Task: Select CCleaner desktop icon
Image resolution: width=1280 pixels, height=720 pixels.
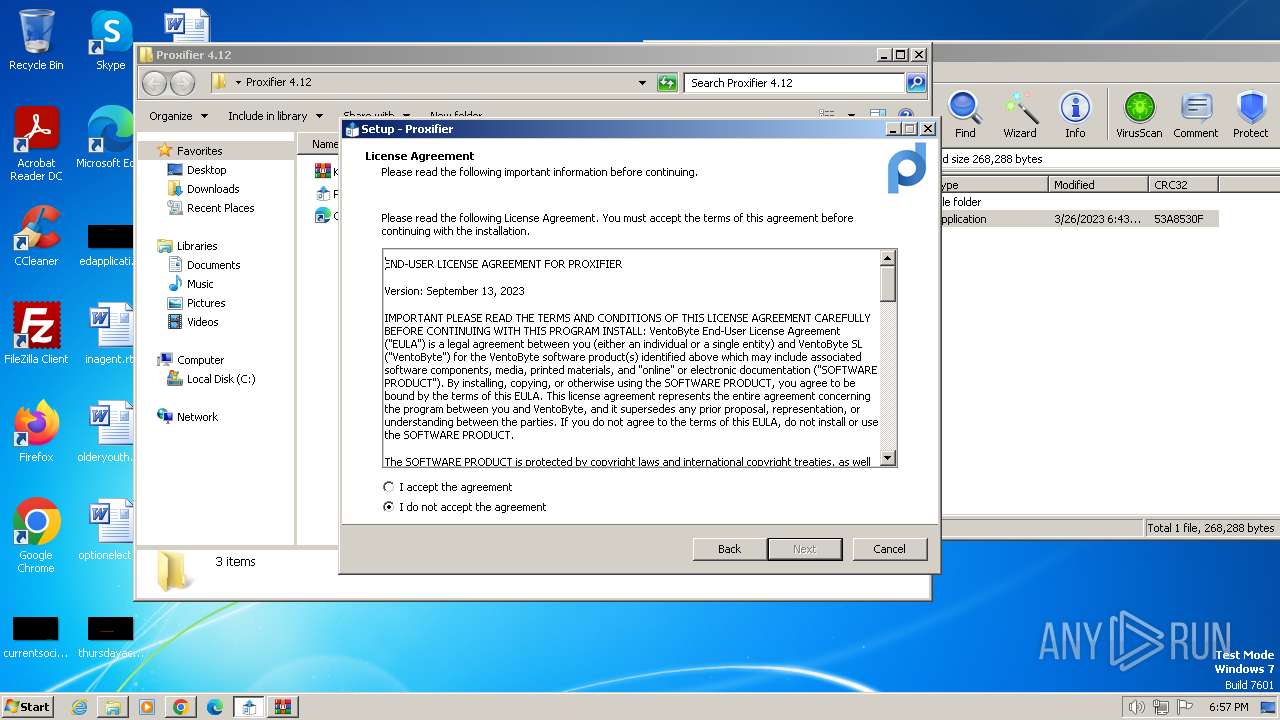Action: (36, 236)
